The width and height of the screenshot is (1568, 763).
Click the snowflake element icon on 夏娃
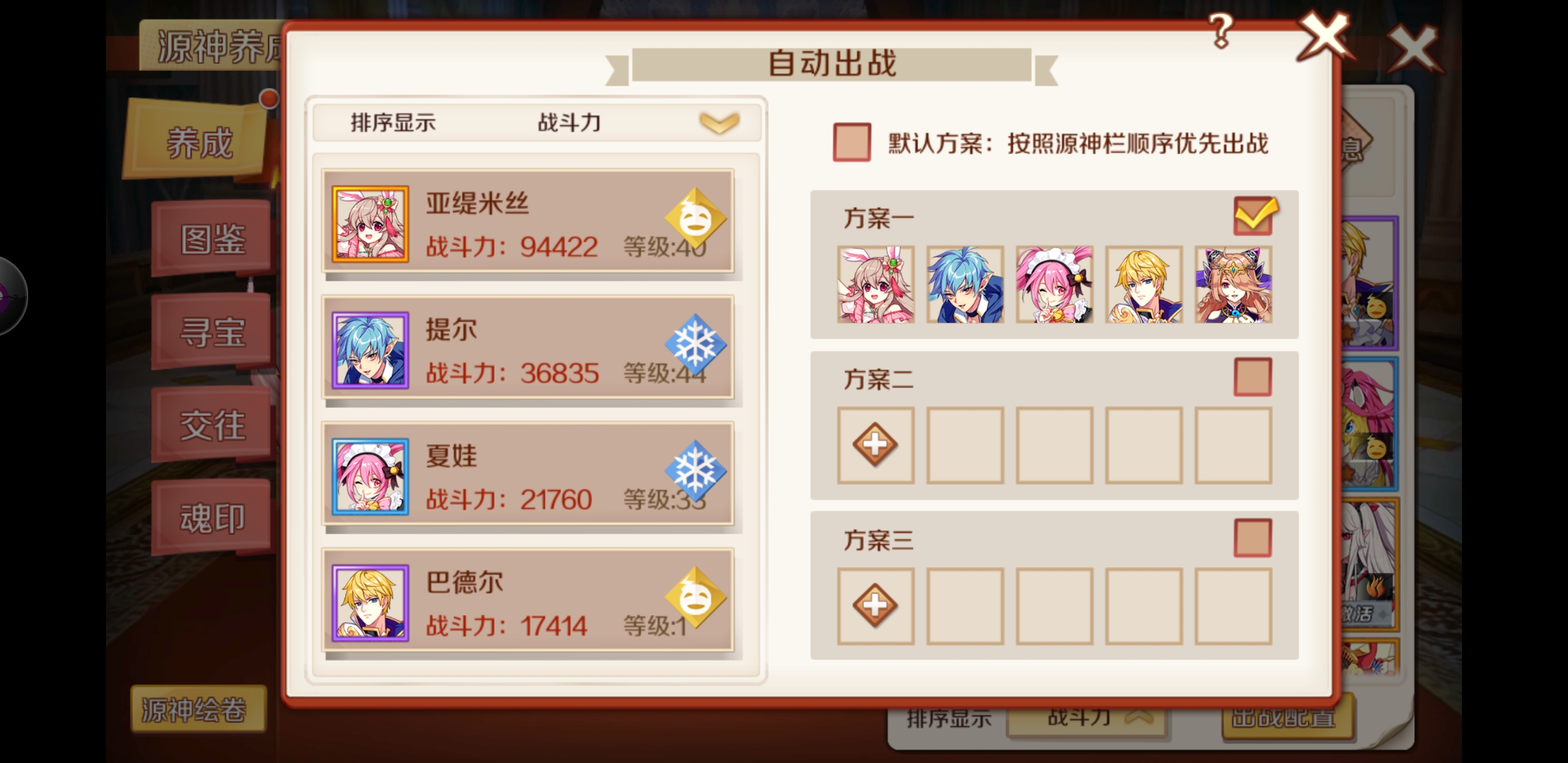(695, 472)
